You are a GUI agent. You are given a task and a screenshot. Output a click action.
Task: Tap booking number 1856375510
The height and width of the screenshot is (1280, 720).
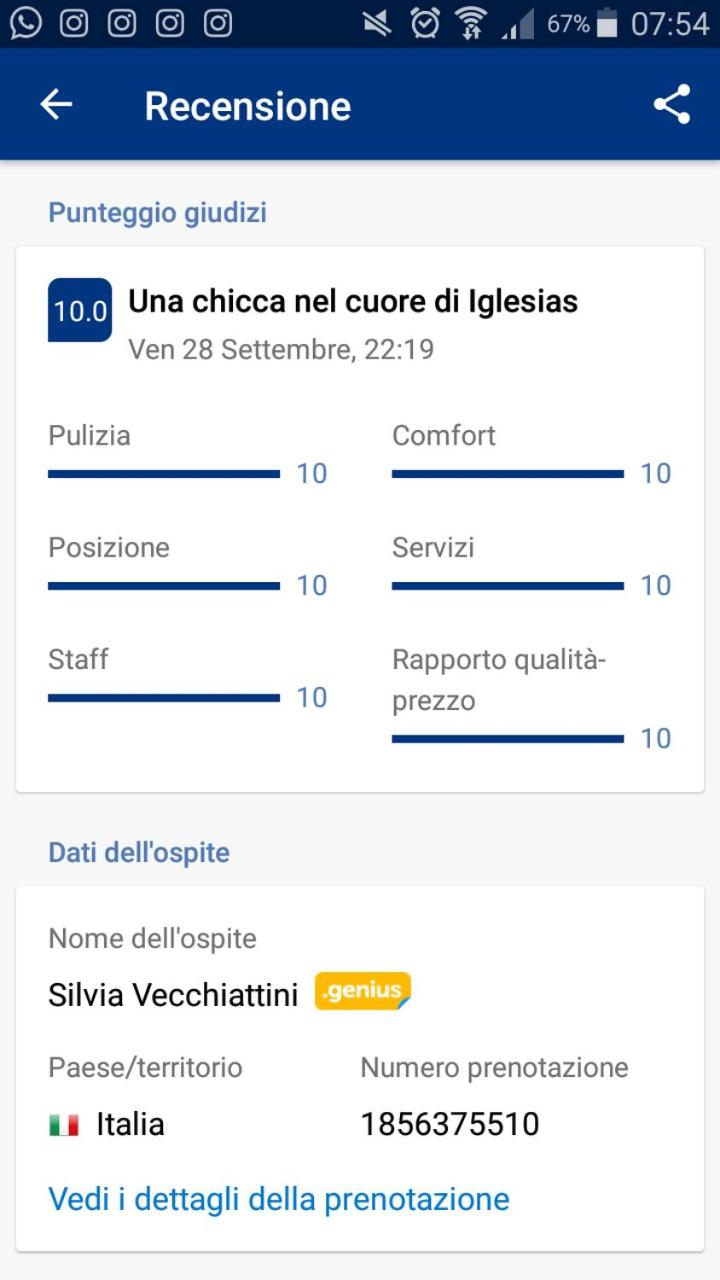point(450,1124)
